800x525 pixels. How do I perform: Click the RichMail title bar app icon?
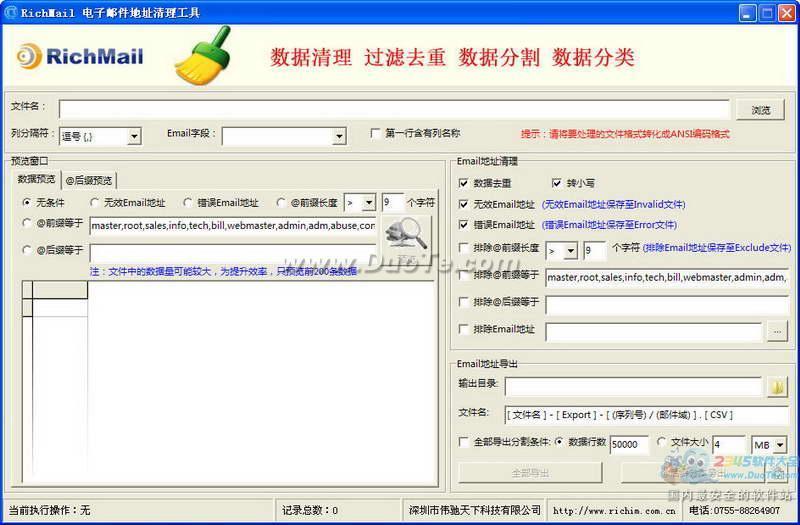tap(11, 12)
